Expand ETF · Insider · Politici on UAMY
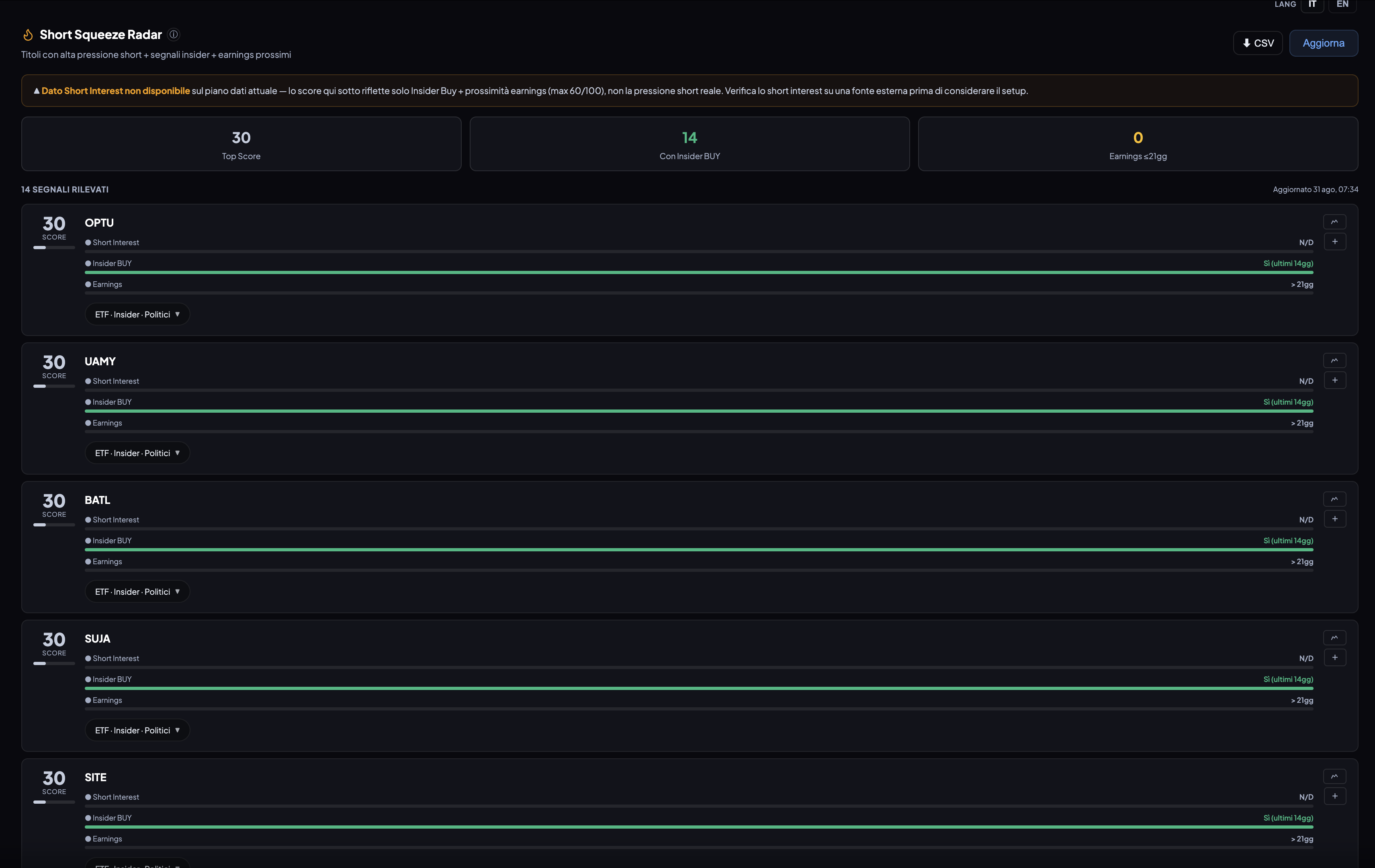The height and width of the screenshot is (868, 1375). (x=137, y=453)
